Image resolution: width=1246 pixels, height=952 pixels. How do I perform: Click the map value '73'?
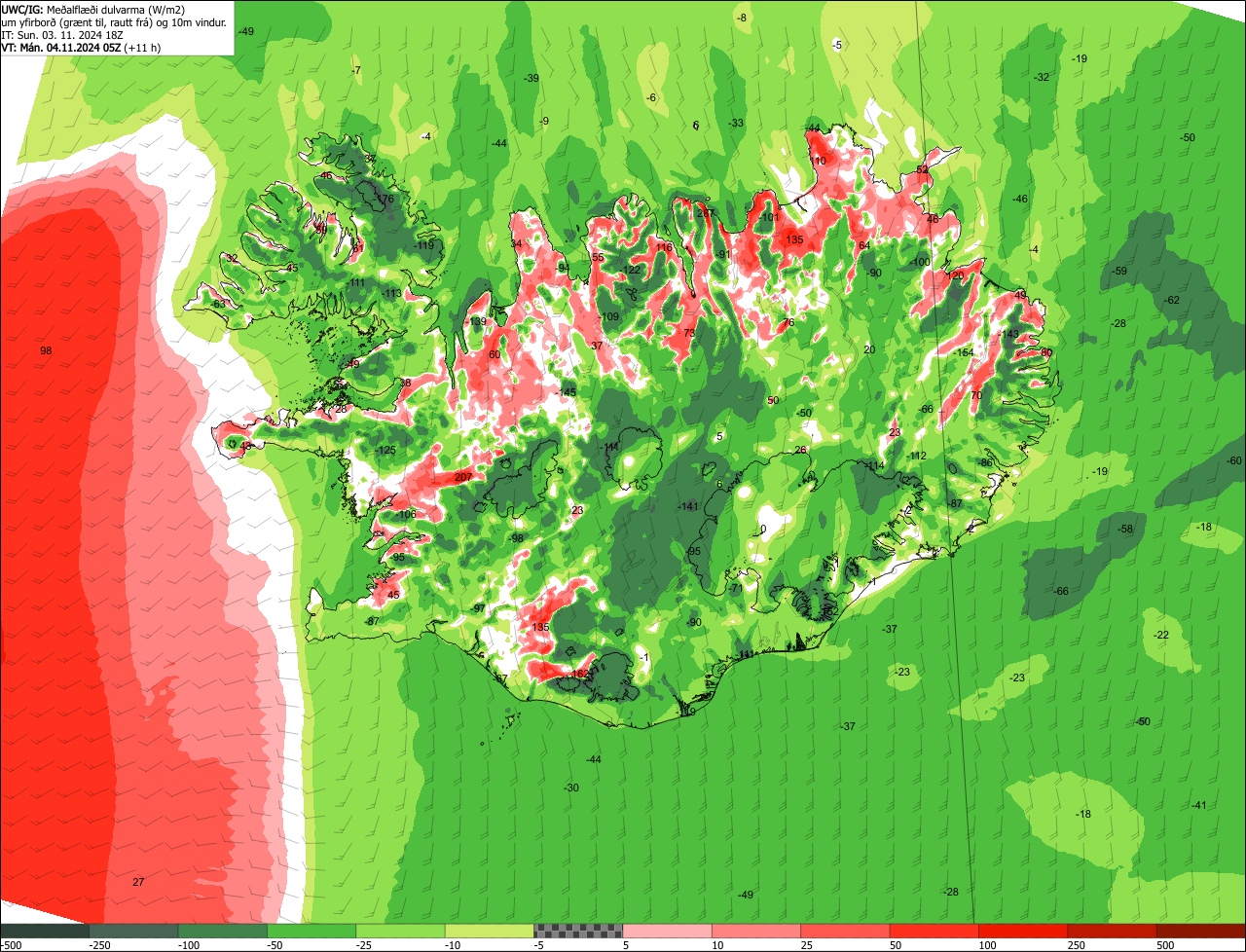[689, 334]
